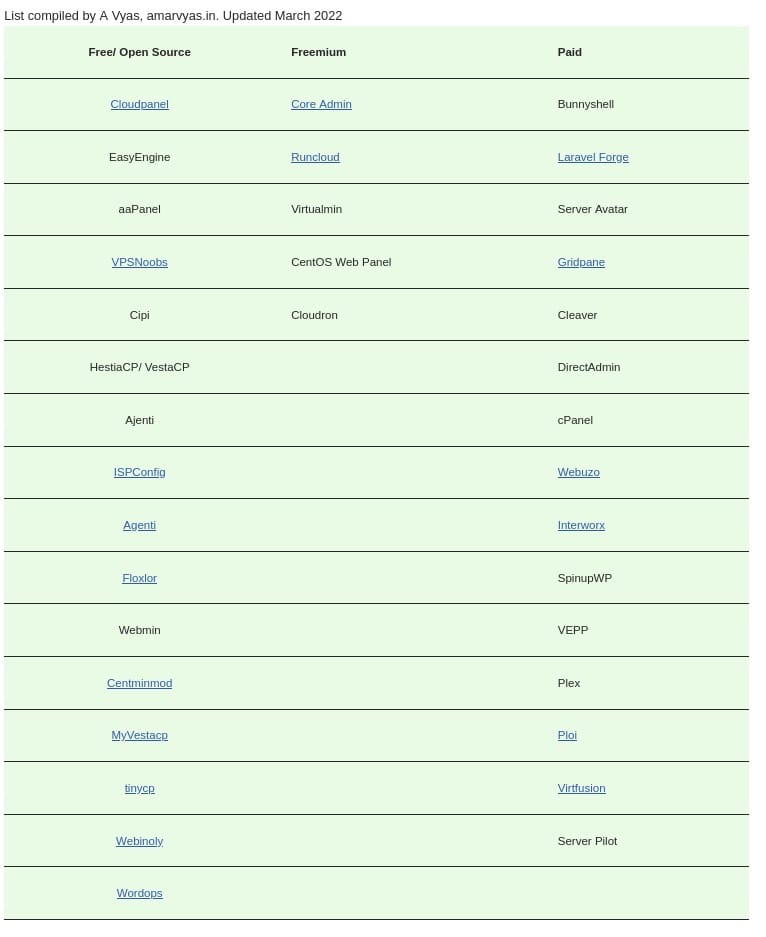Follow the Gridpane link
Screen dimensions: 766x937
pos(581,262)
